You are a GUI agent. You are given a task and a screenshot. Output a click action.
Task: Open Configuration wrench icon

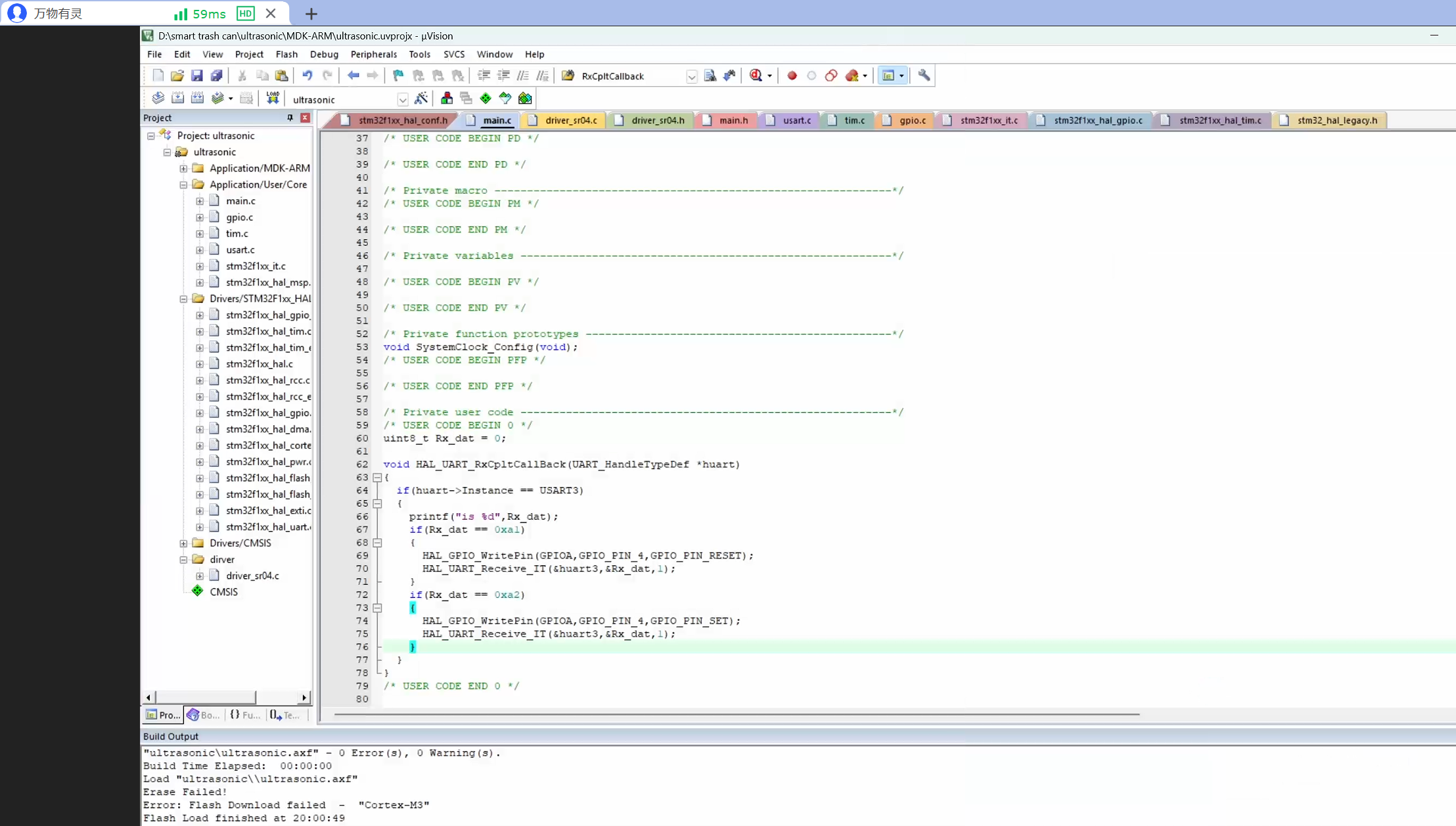tap(924, 76)
